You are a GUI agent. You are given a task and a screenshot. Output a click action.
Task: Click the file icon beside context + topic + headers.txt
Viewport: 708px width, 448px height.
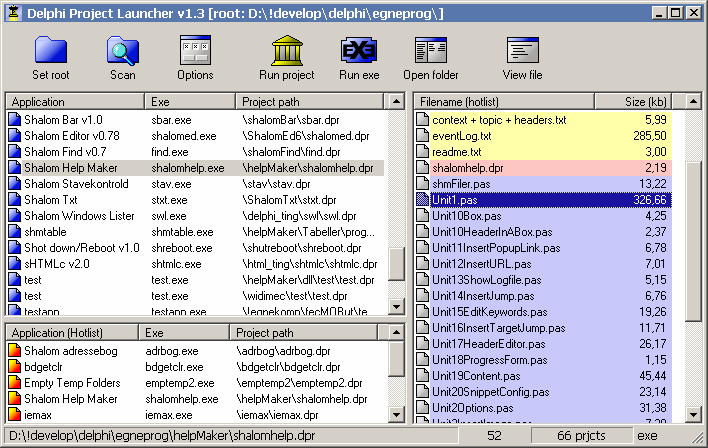coord(422,120)
